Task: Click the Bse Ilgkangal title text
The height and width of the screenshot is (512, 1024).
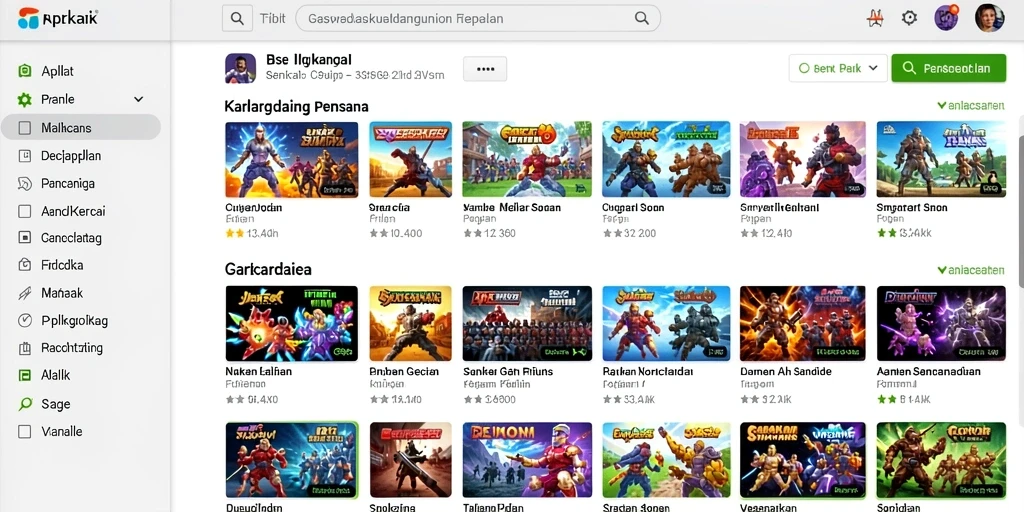Action: click(x=309, y=60)
